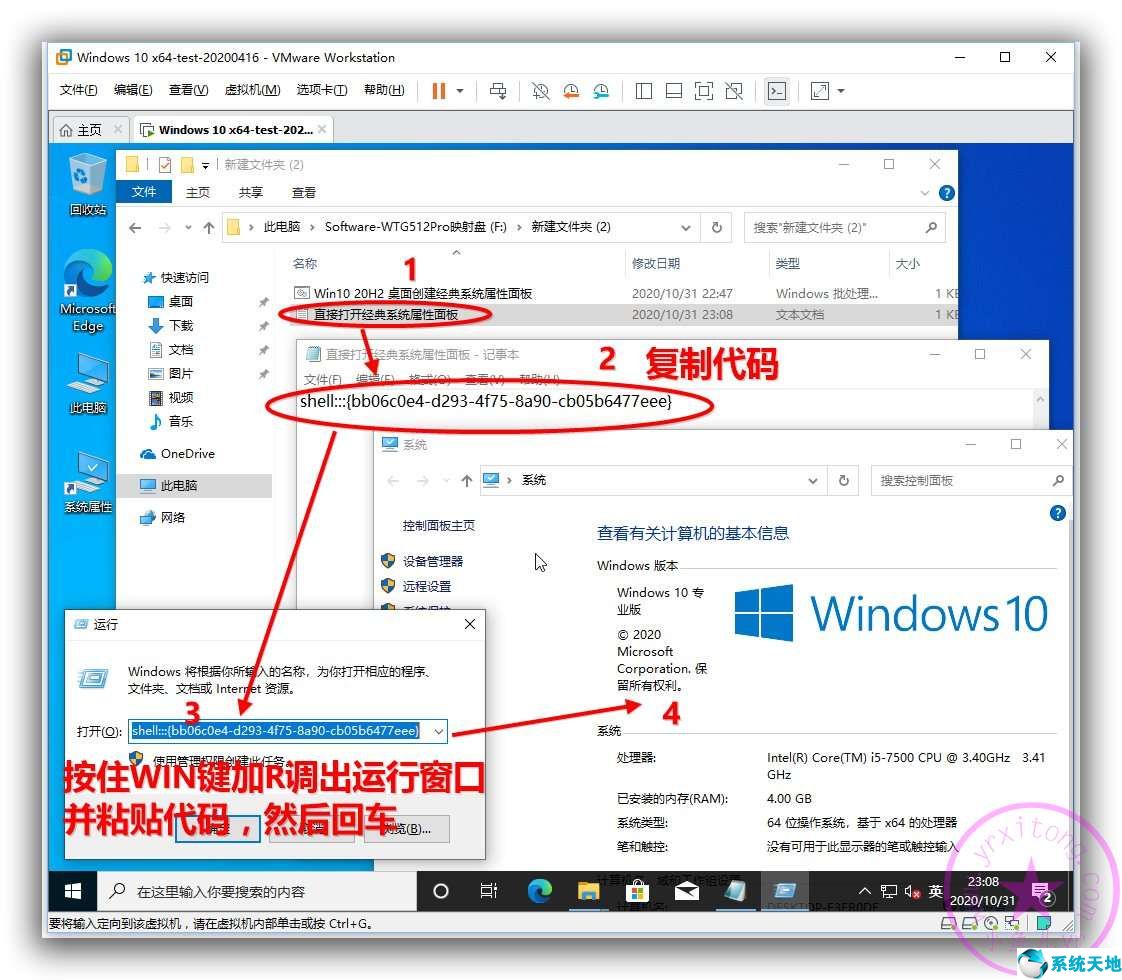The width and height of the screenshot is (1122, 980).
Task: Revert the VM to its snapshot
Action: tap(571, 91)
